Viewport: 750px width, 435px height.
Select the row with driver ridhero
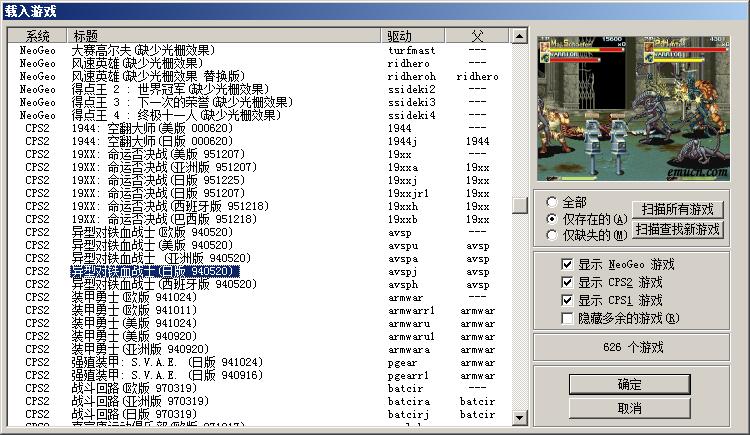click(x=258, y=63)
